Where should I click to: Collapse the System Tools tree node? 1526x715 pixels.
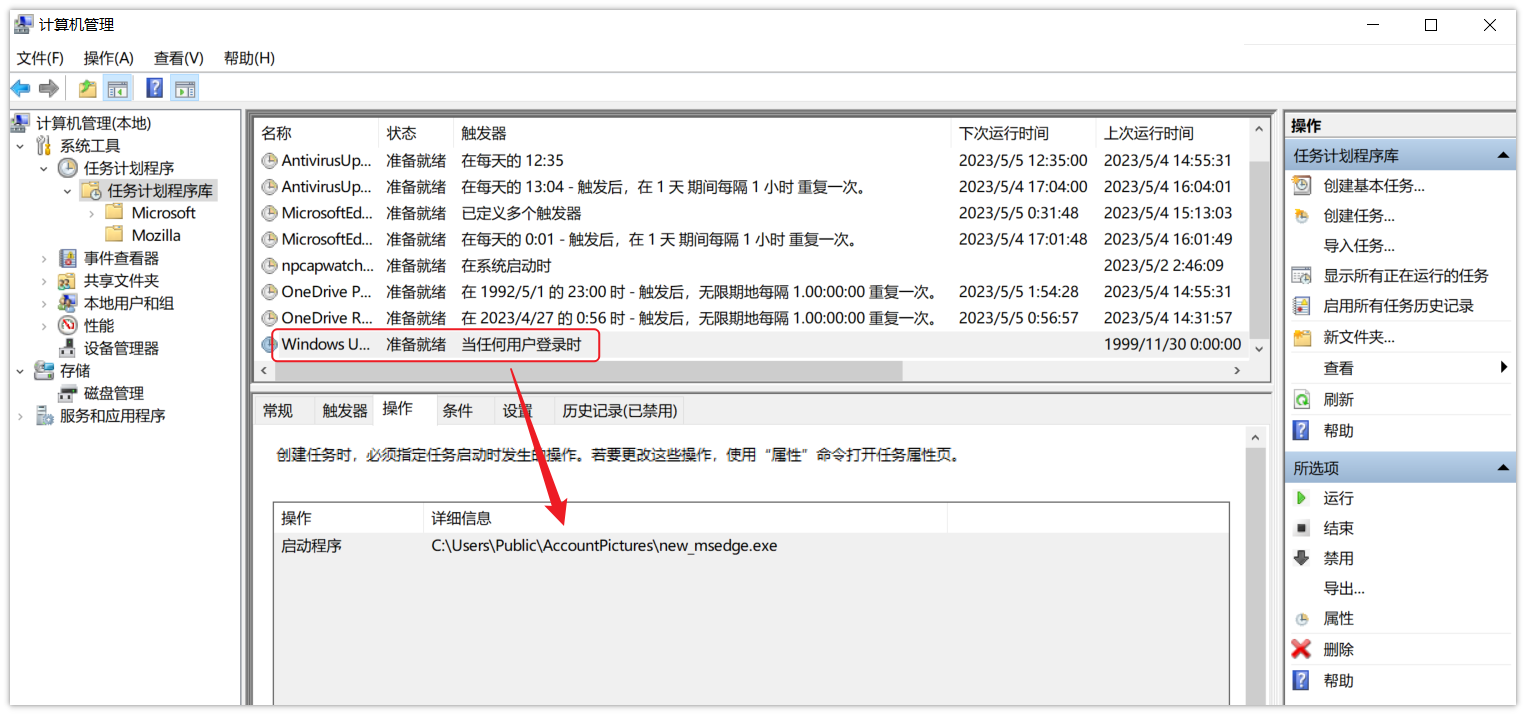[x=21, y=146]
